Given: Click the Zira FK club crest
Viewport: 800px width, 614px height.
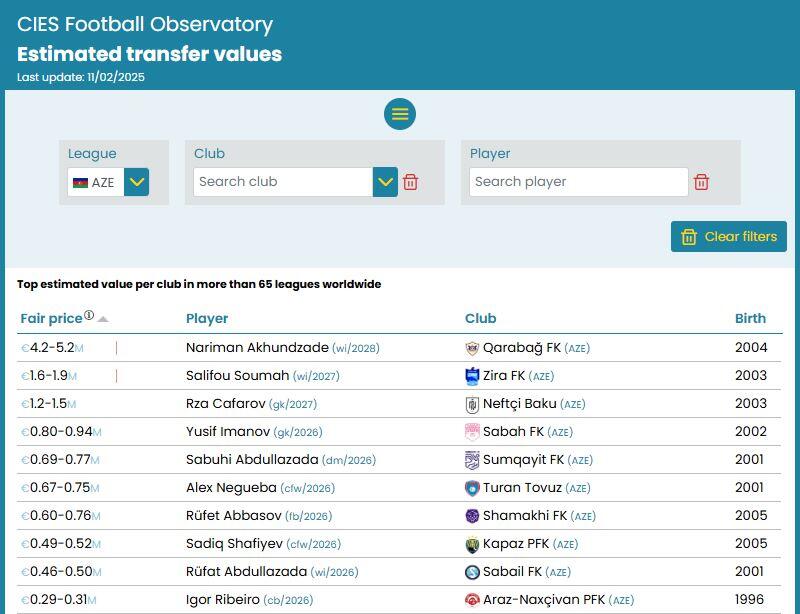Looking at the screenshot, I should (472, 376).
